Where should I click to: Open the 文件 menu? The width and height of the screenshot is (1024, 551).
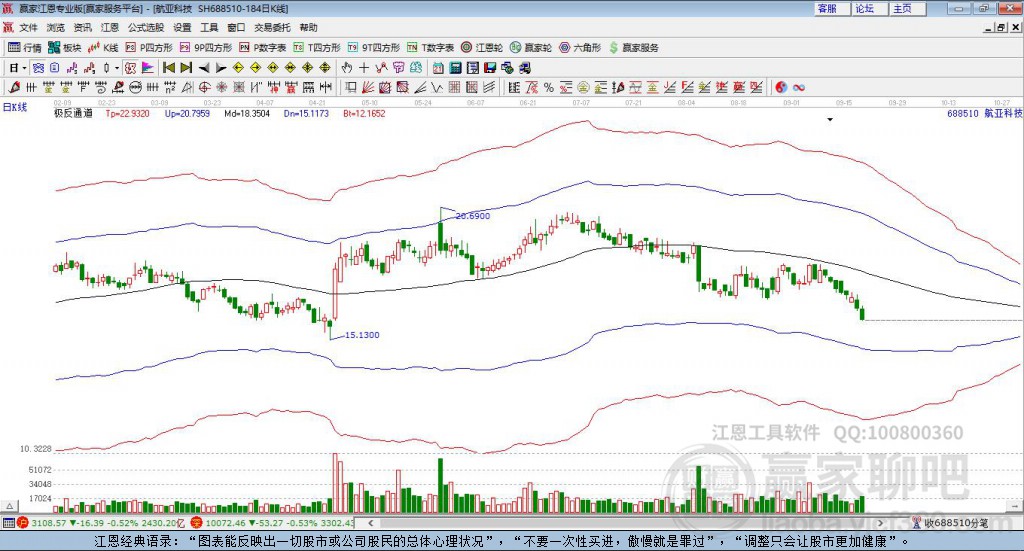click(x=28, y=27)
